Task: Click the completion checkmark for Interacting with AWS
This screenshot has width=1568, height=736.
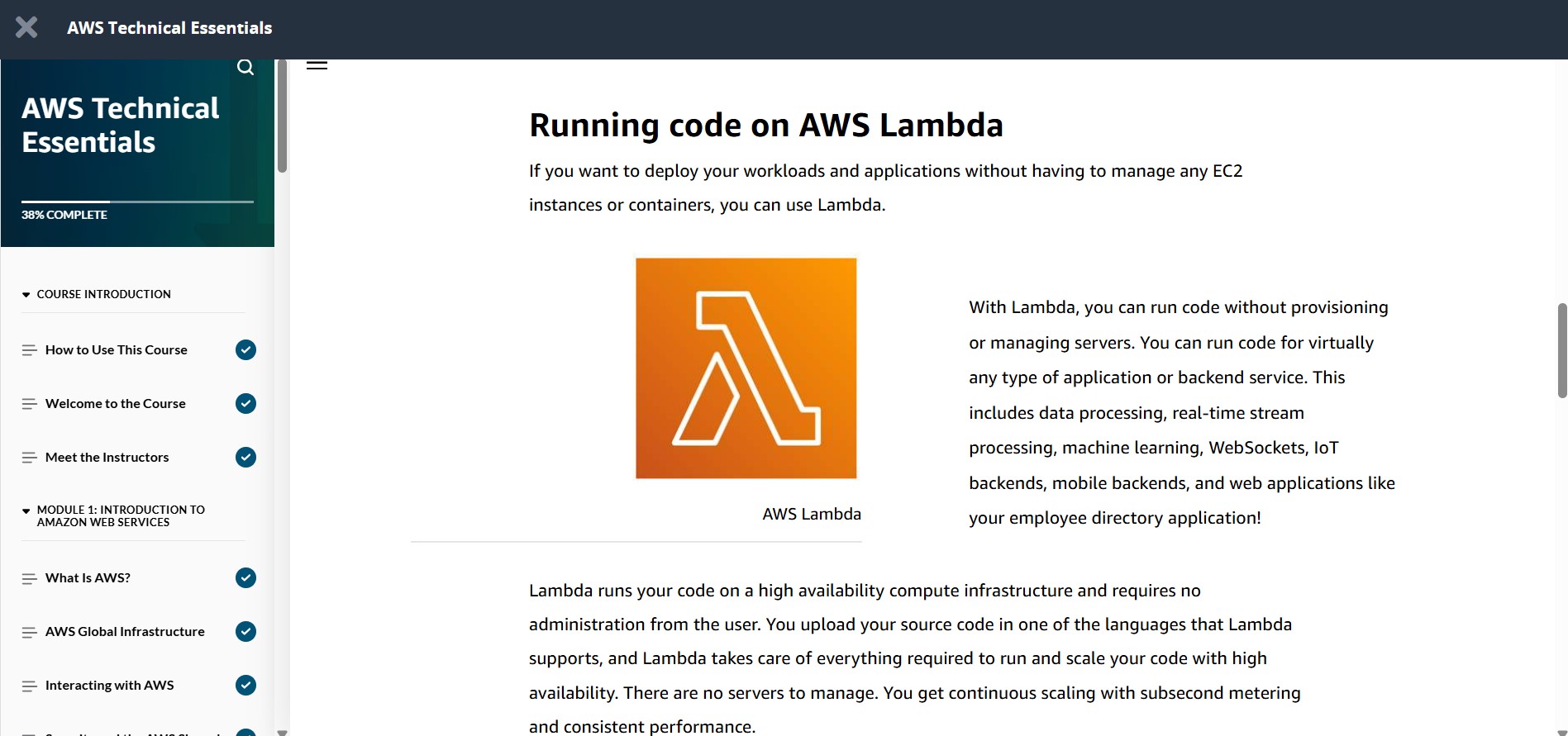Action: (245, 686)
